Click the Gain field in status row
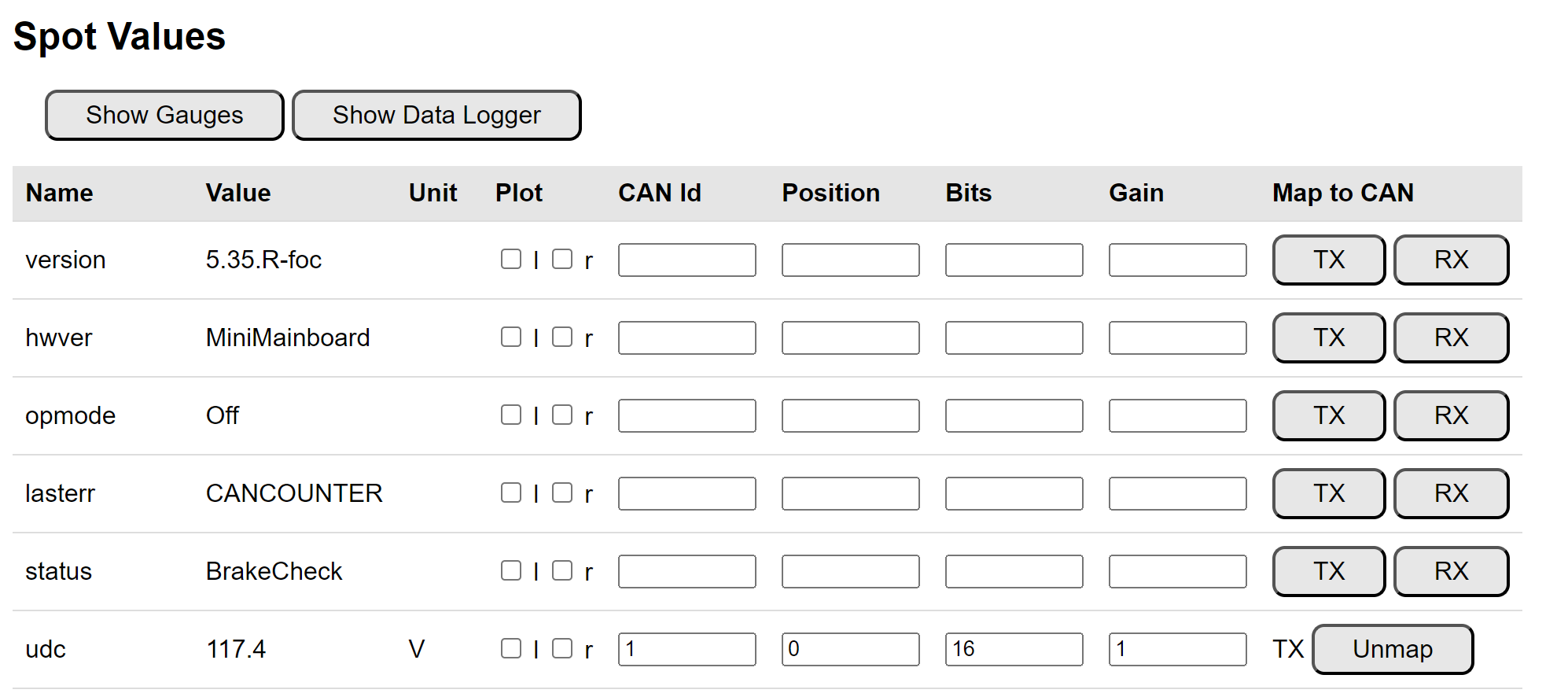 1177,571
